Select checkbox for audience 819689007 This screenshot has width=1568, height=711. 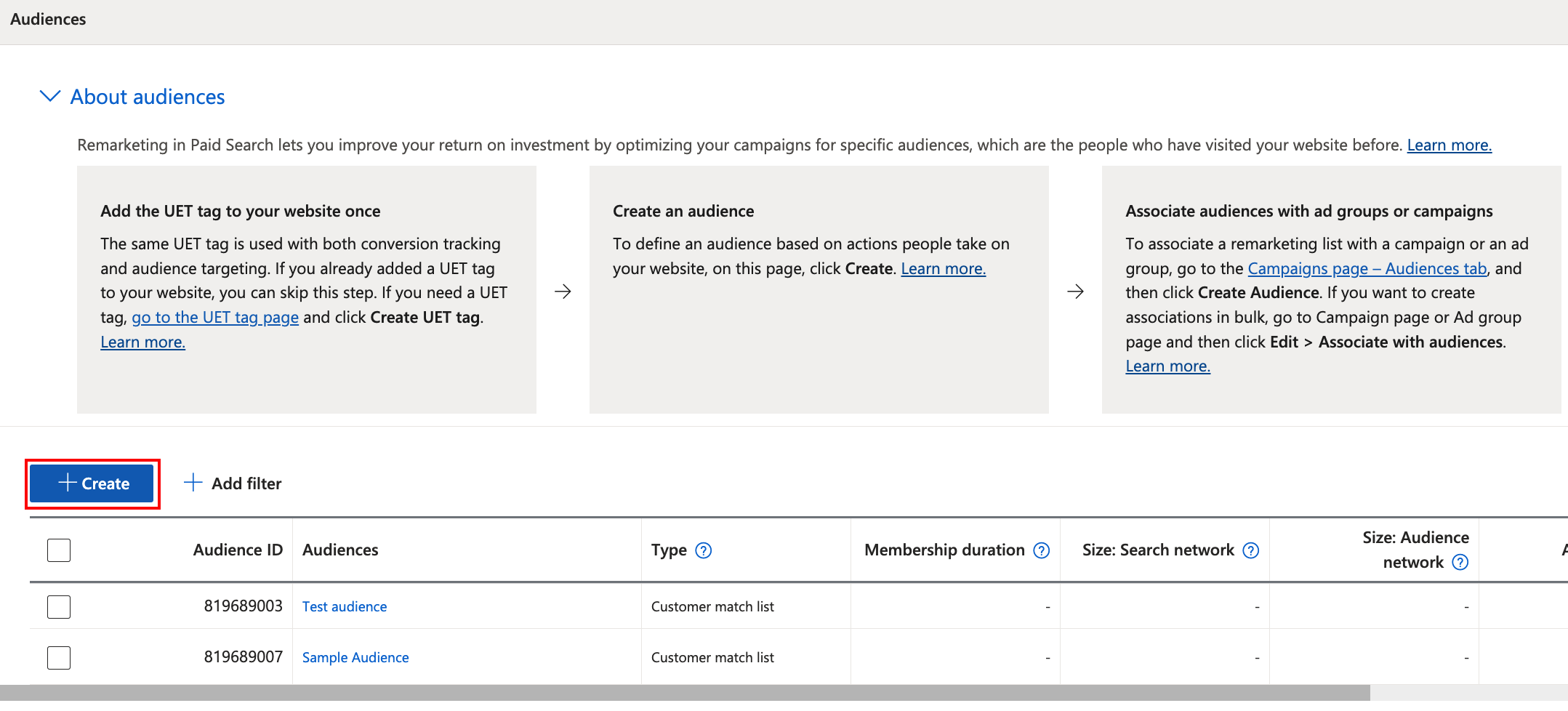[59, 657]
